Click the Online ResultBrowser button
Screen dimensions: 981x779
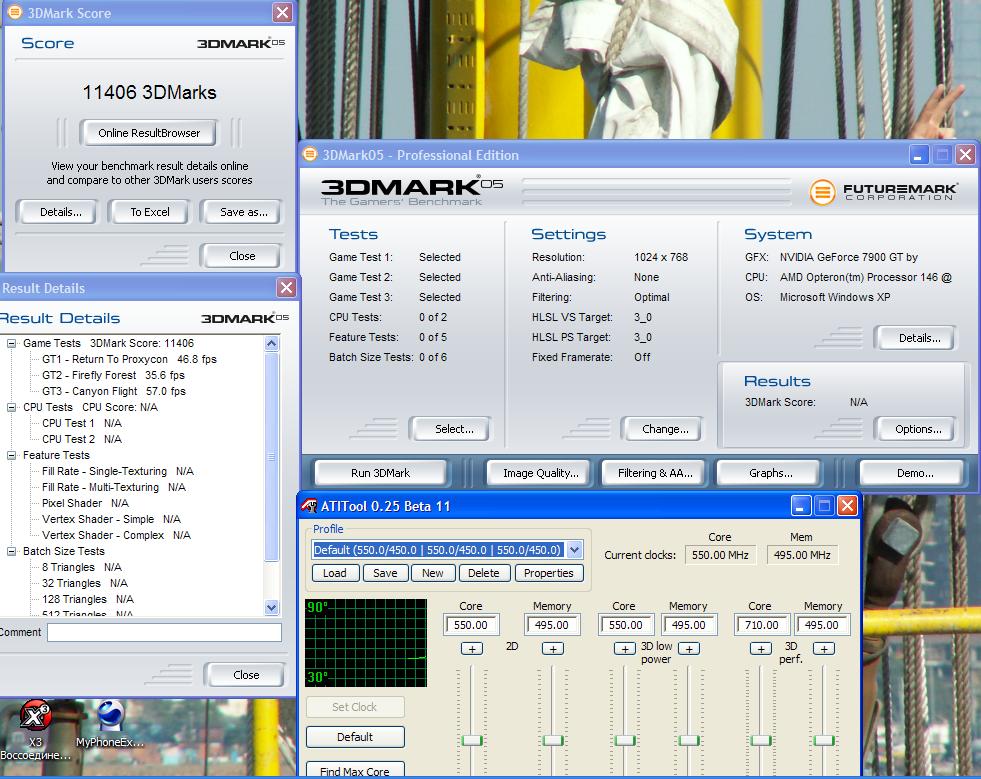click(x=149, y=133)
